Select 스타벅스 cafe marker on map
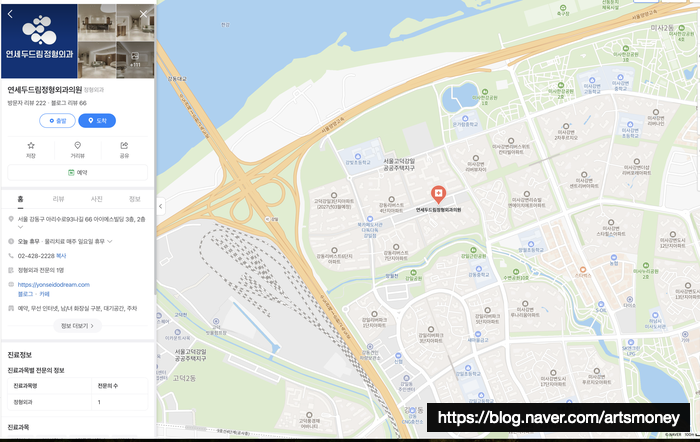This screenshot has width=700, height=442. pyautogui.click(x=583, y=270)
